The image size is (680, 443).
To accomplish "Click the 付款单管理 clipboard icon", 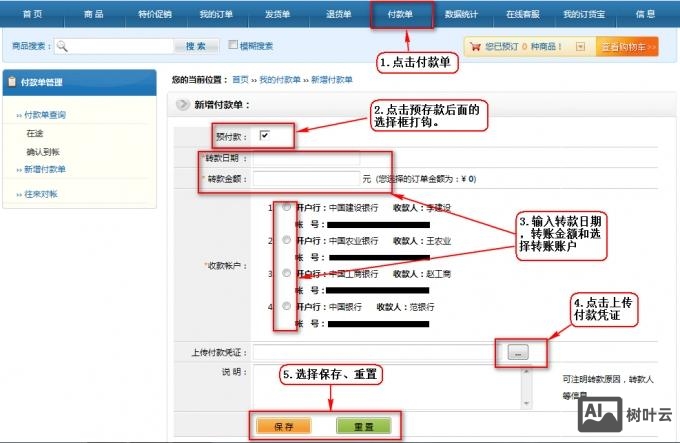I will (x=12, y=81).
